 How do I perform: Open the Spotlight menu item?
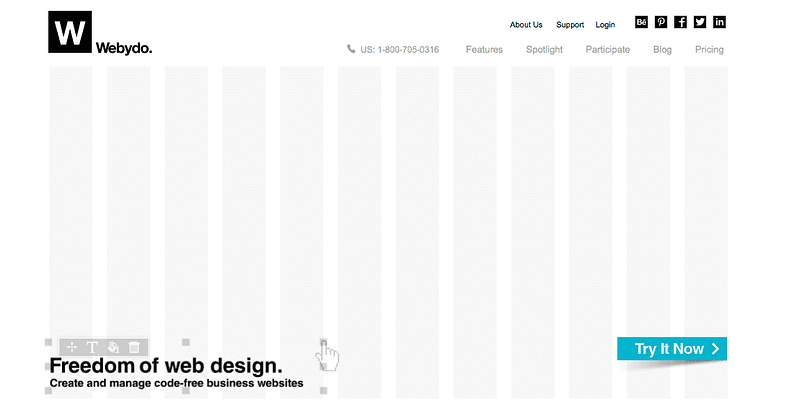544,50
